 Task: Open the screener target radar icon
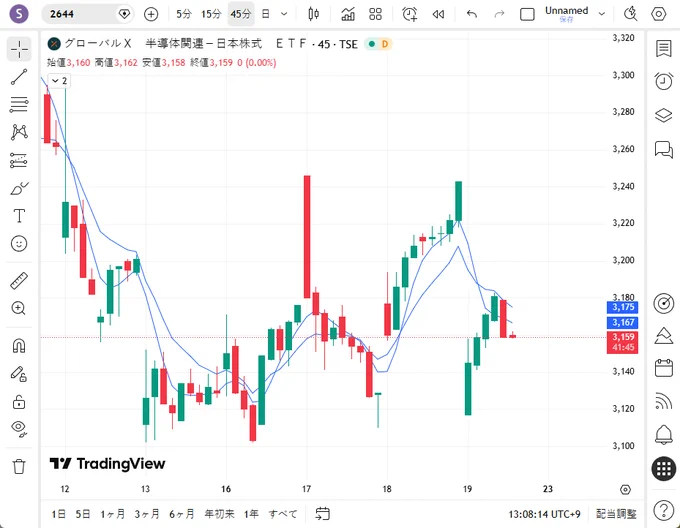(x=664, y=303)
